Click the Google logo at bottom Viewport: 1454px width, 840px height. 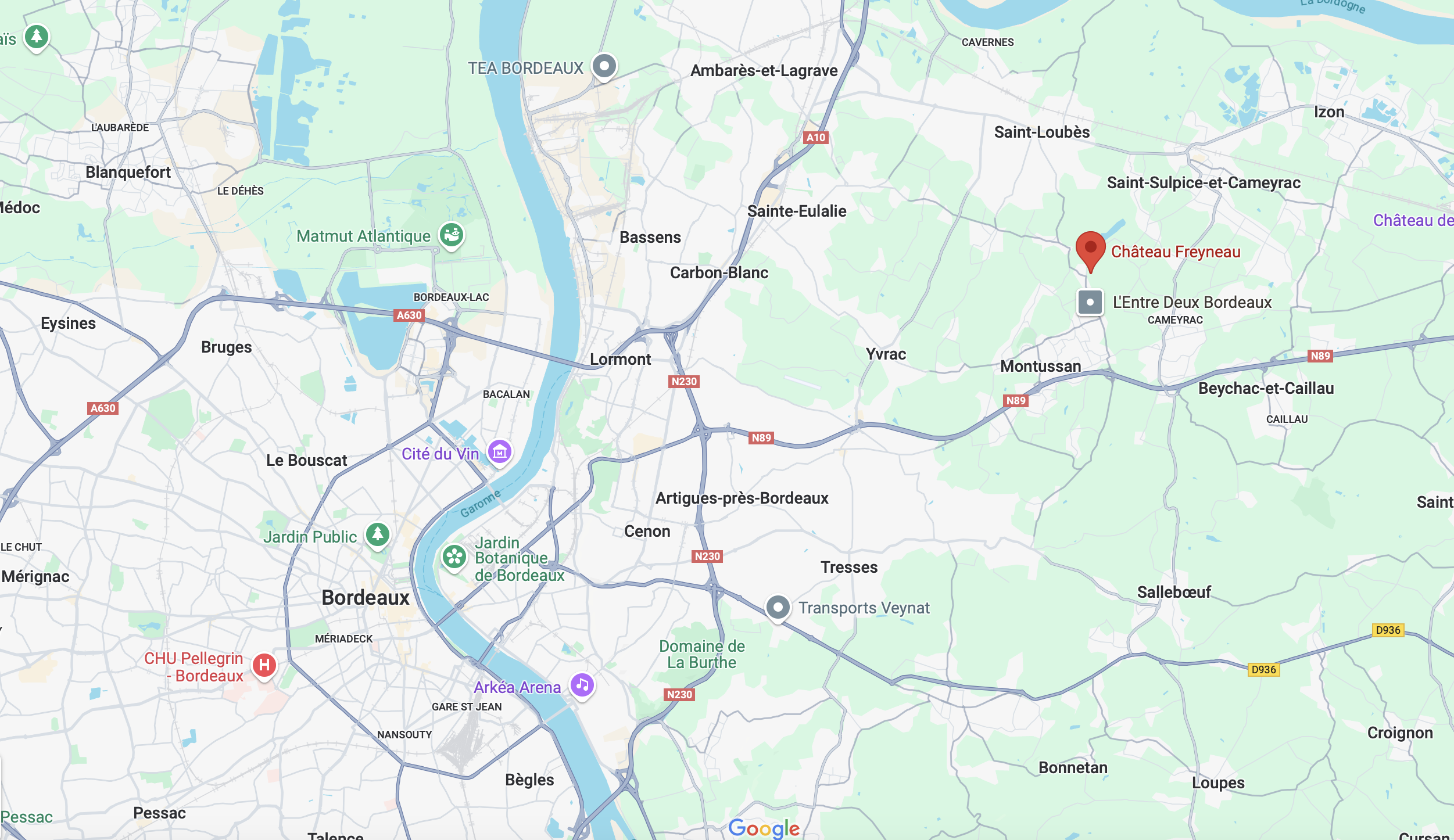[764, 828]
